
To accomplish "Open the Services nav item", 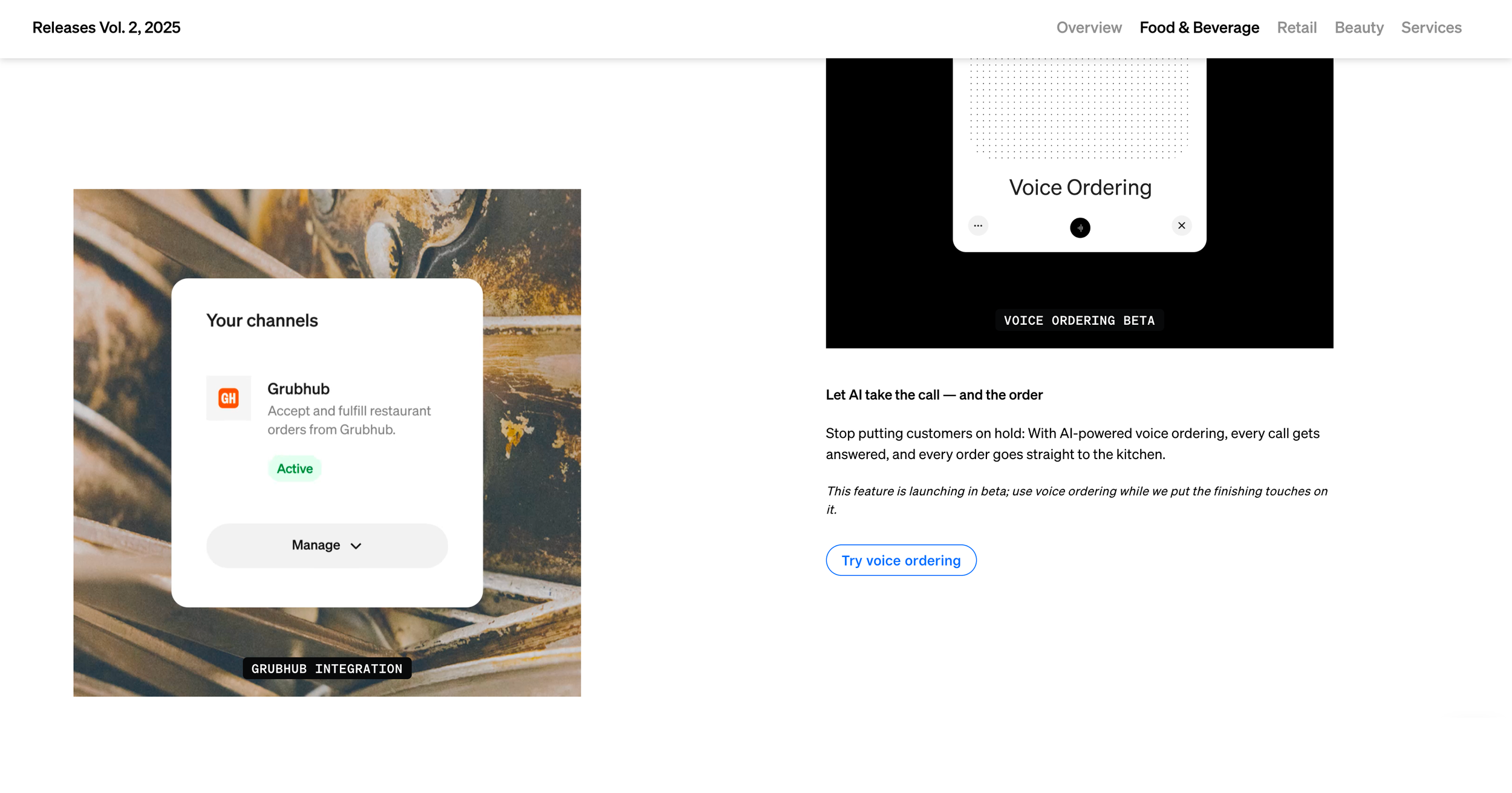I will [1431, 28].
